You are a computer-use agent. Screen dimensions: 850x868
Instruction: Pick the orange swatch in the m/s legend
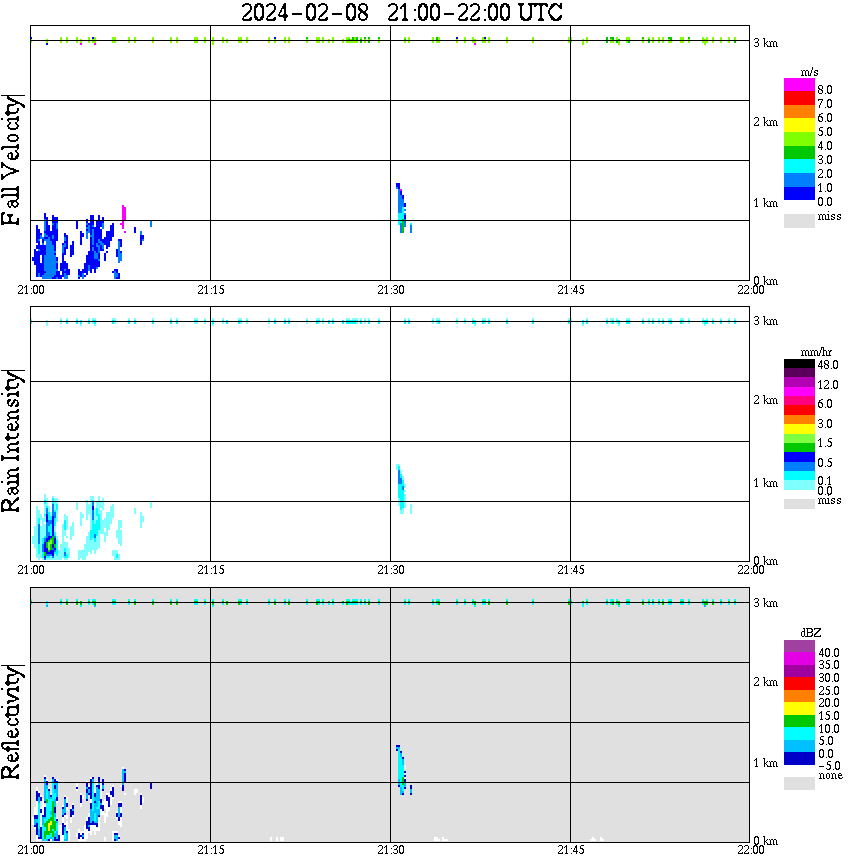799,112
